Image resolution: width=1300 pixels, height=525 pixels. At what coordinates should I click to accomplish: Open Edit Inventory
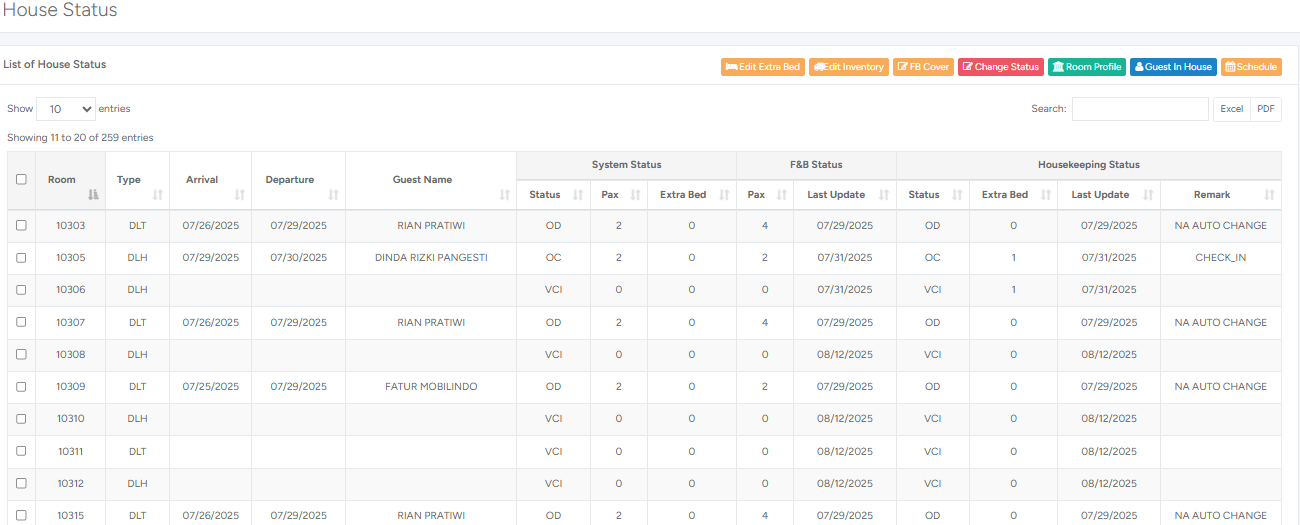[849, 67]
